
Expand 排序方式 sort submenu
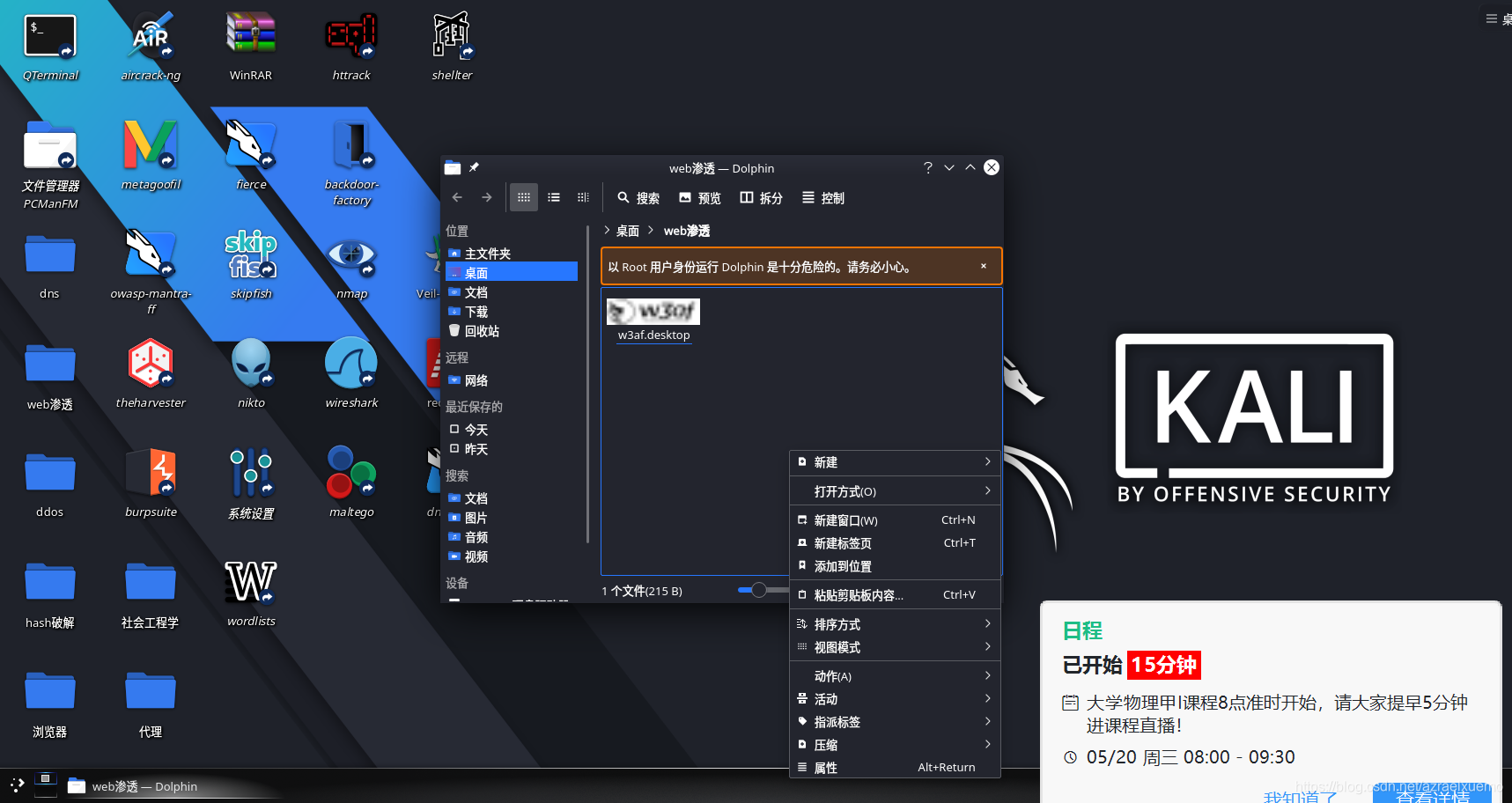(895, 624)
